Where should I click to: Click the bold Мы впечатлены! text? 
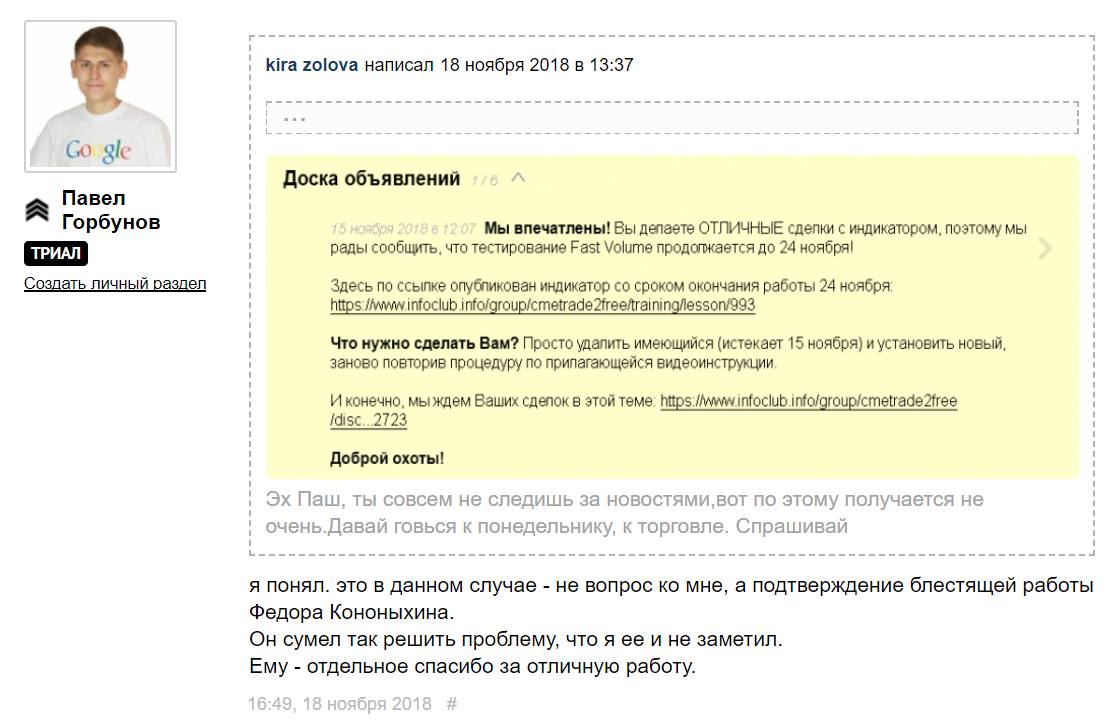coord(547,228)
